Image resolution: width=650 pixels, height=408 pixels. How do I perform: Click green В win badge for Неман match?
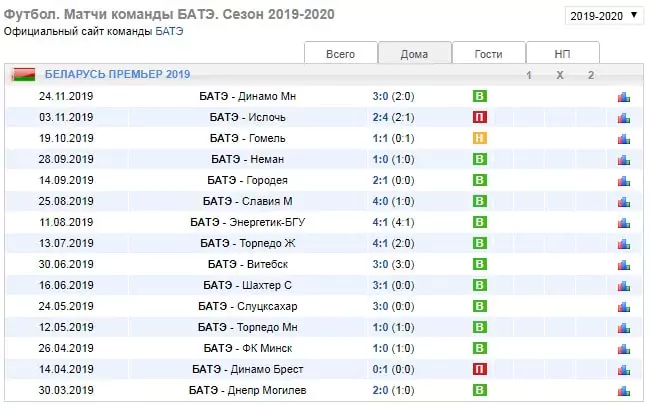pyautogui.click(x=480, y=159)
